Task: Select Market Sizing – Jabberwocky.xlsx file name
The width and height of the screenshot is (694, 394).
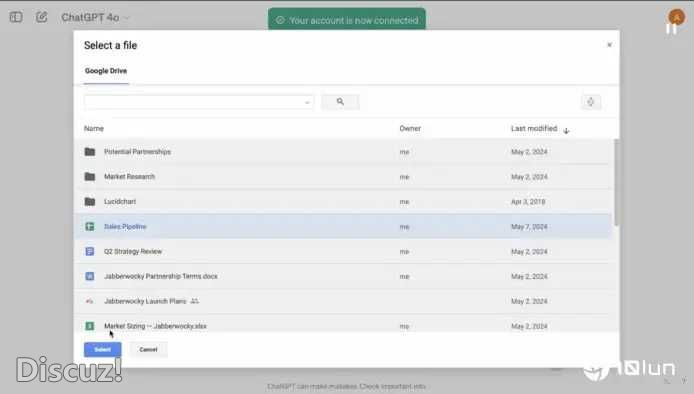Action: (x=155, y=326)
